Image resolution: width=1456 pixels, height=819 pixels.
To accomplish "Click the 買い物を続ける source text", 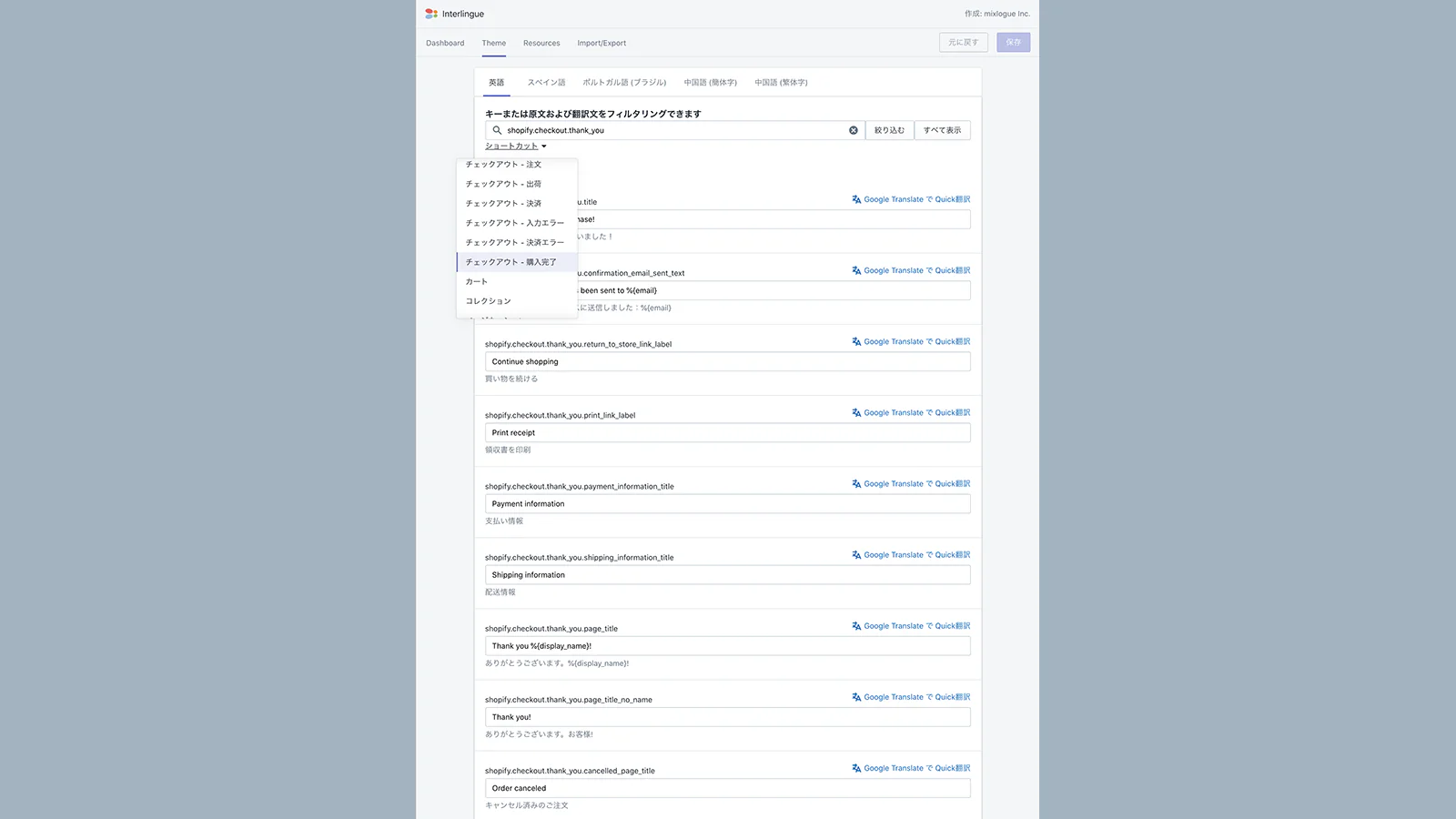I will tap(511, 379).
